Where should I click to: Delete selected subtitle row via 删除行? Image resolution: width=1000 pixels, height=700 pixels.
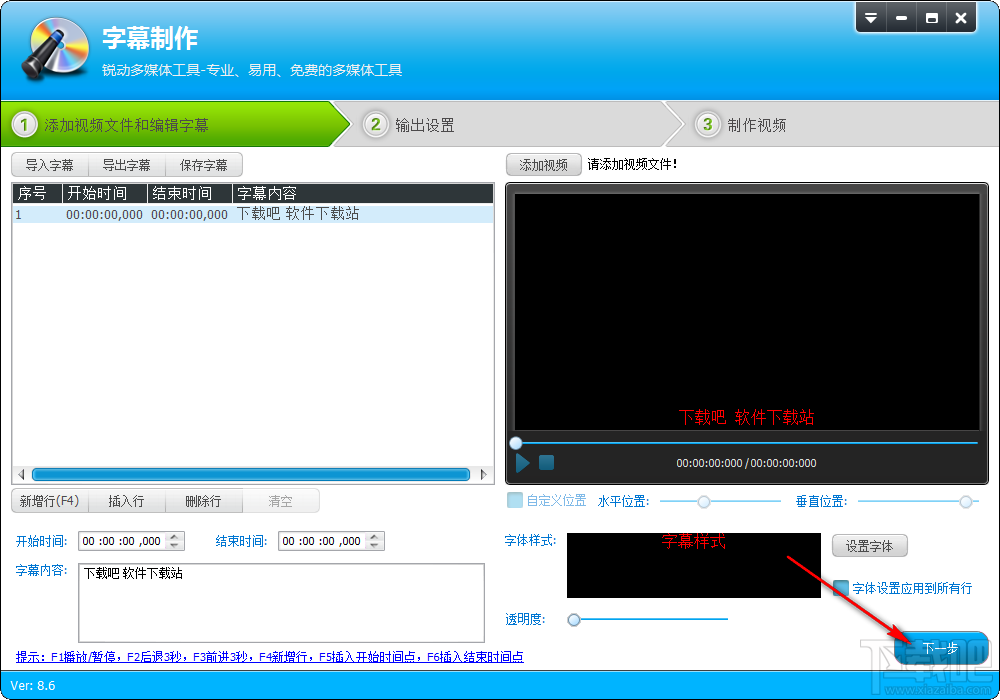[203, 501]
